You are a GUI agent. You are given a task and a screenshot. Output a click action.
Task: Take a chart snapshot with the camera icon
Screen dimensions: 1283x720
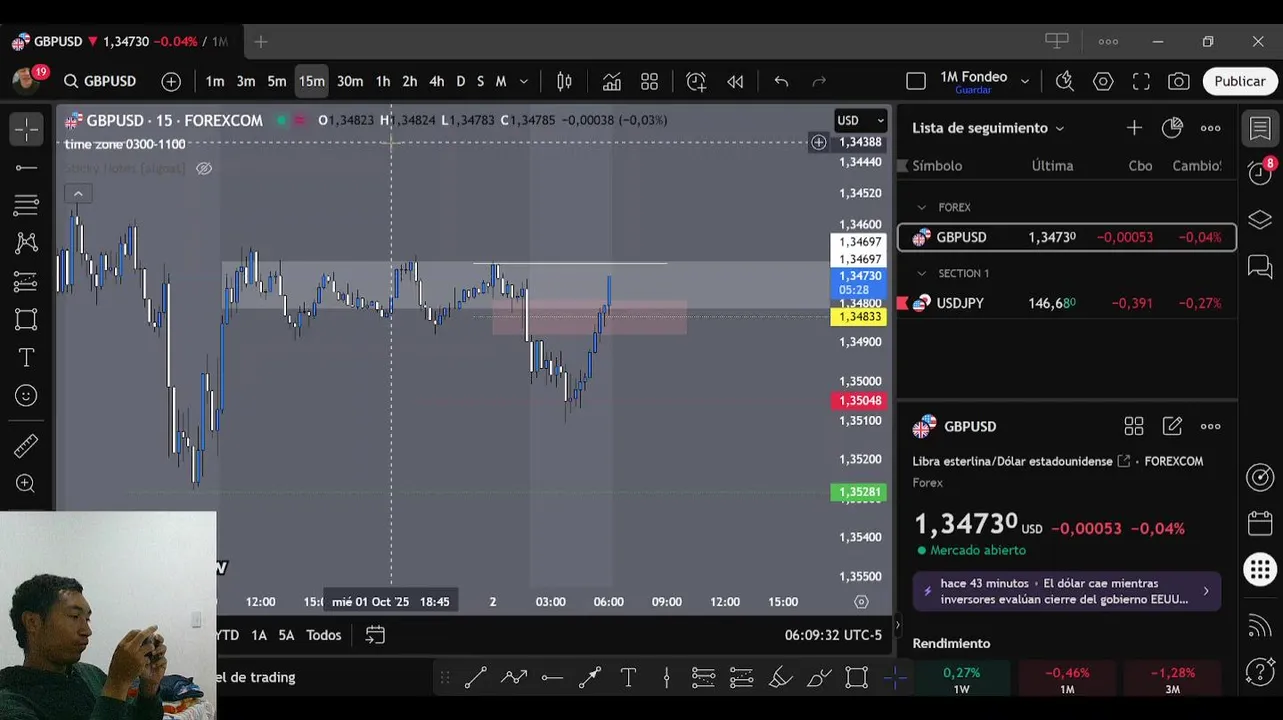pyautogui.click(x=1179, y=81)
